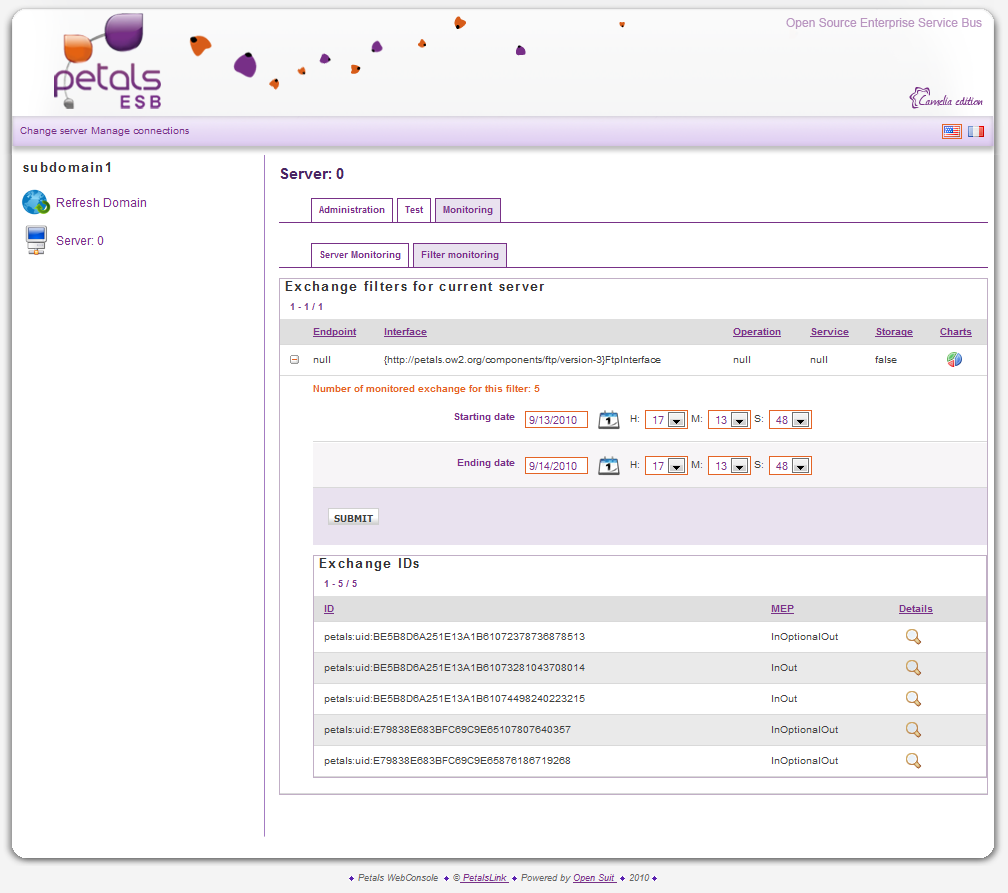Sort exchange list by MEP column

click(782, 609)
